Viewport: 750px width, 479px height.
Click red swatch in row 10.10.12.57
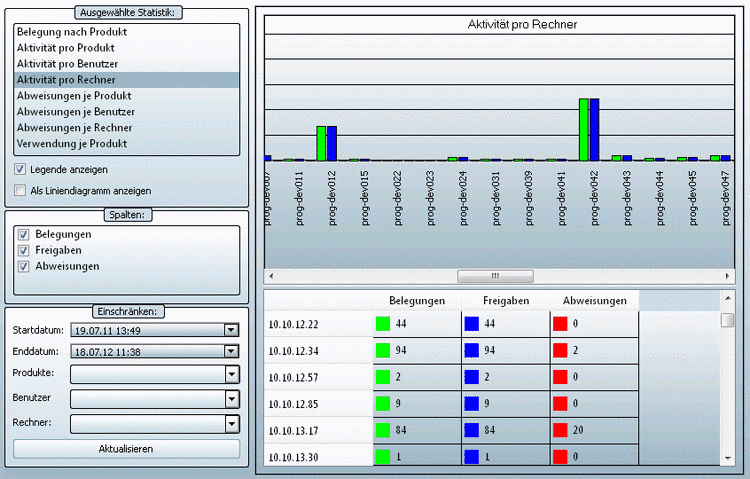point(560,377)
